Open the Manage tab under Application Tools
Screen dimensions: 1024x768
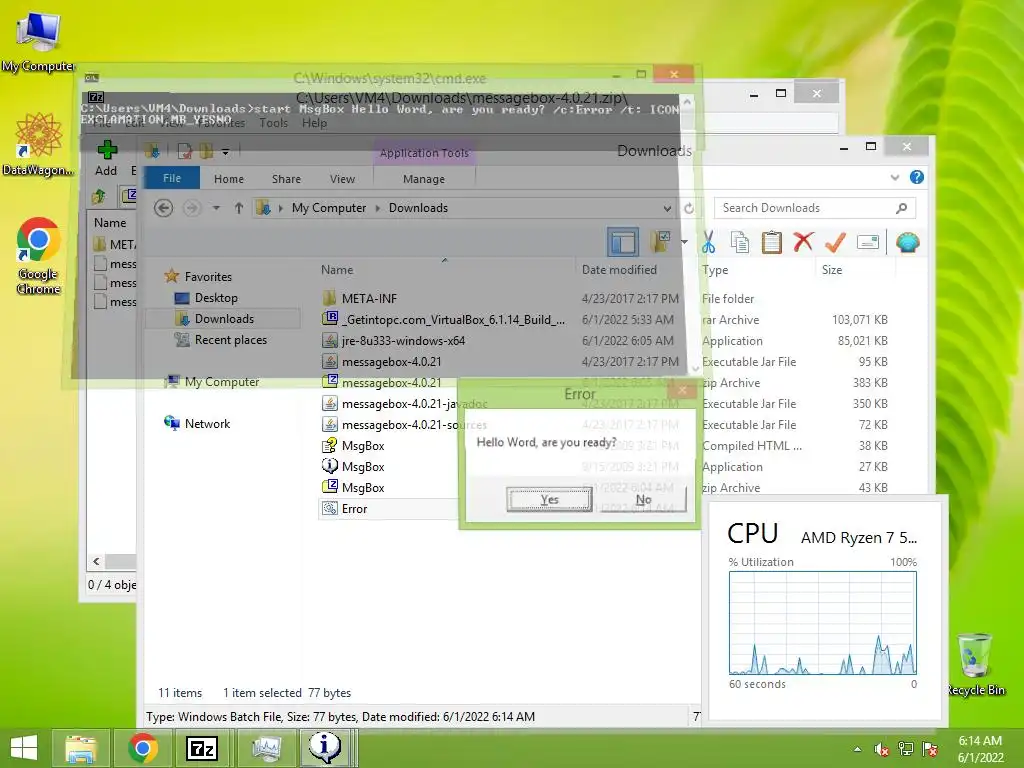(424, 179)
